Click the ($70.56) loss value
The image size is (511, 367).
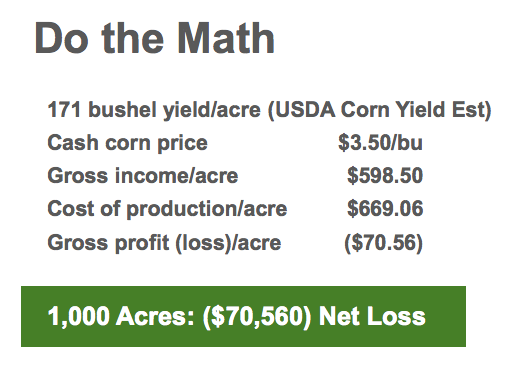pos(384,243)
